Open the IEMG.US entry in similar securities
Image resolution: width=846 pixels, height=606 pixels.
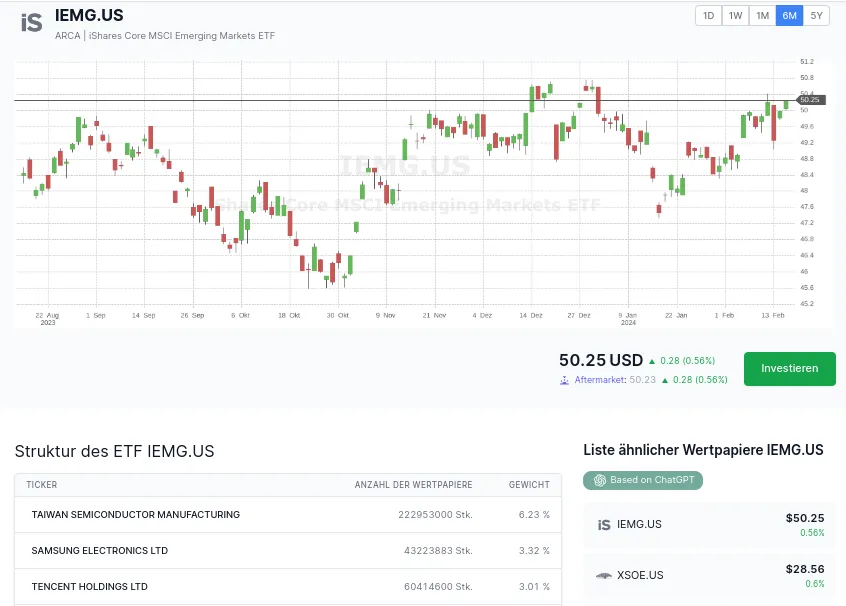point(710,524)
